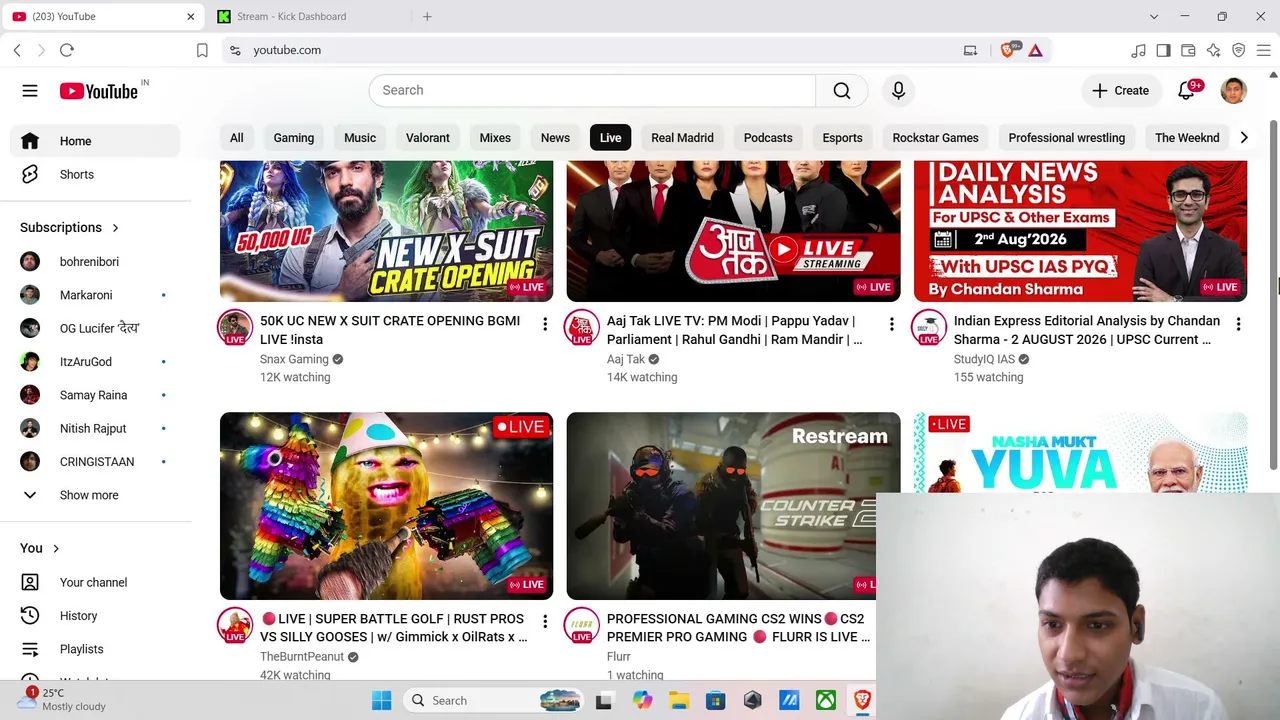Open Microsoft Store from the taskbar
The image size is (1280, 720).
(716, 701)
